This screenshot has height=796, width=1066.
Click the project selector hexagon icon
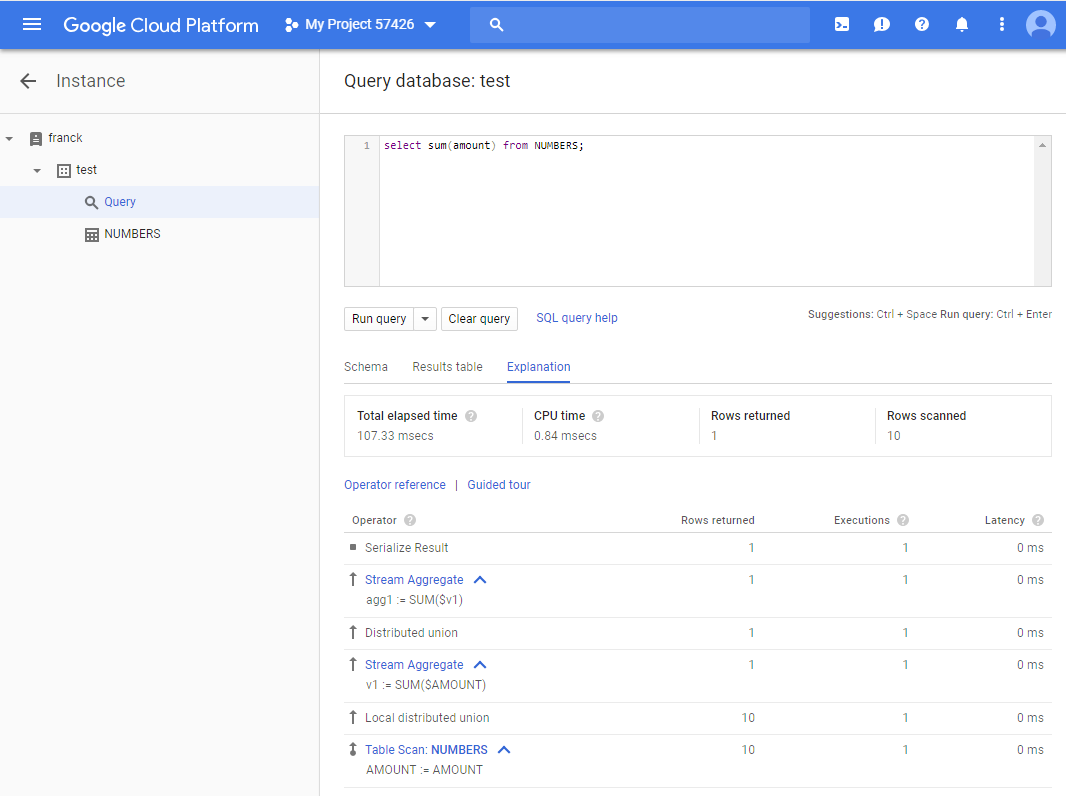tap(292, 25)
